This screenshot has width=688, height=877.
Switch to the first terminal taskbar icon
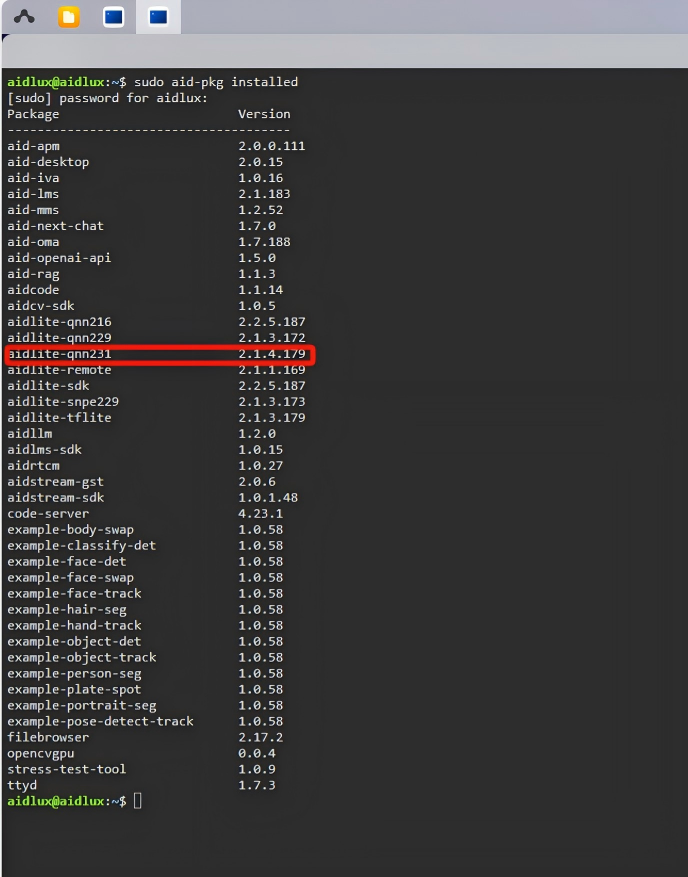coord(114,17)
